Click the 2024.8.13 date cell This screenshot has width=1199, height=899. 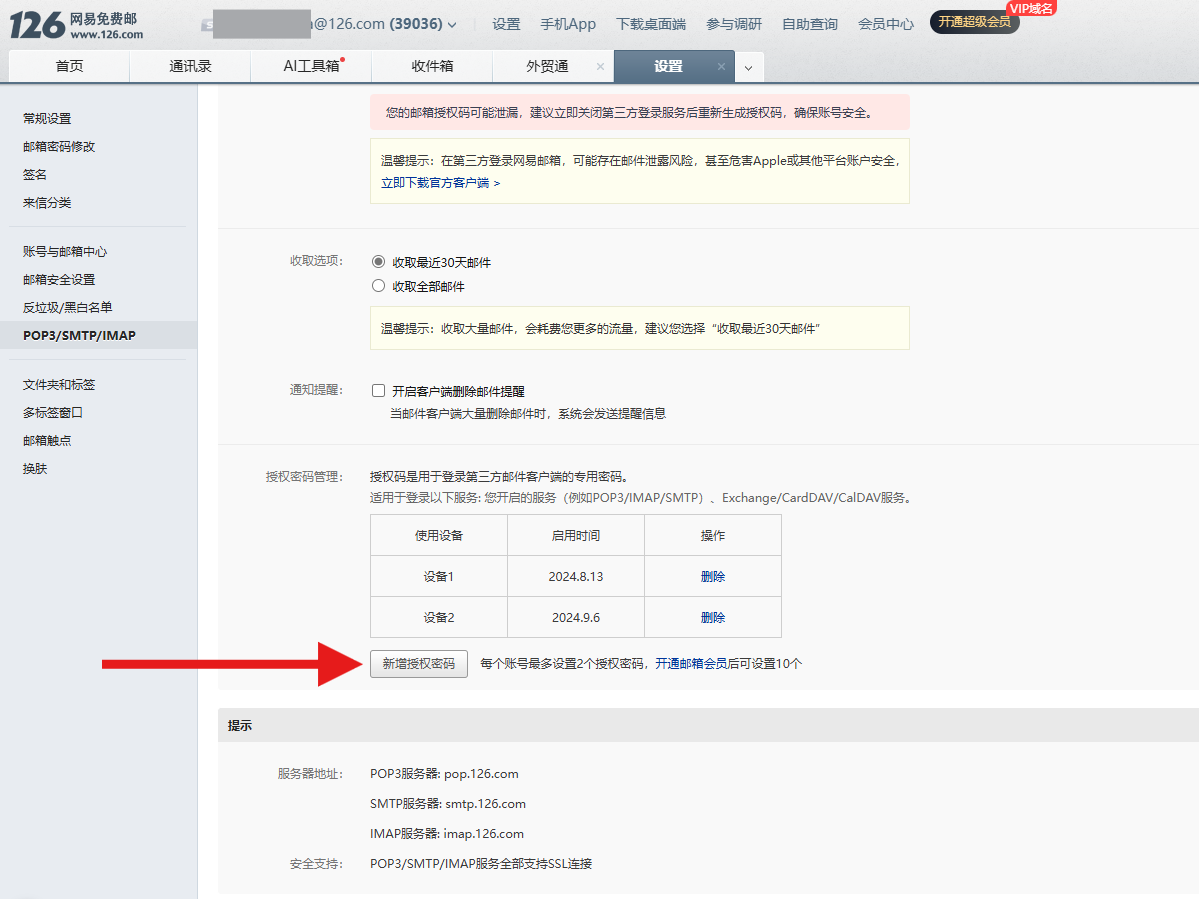click(576, 576)
